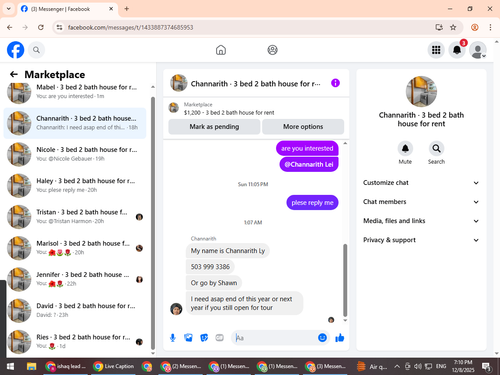The width and height of the screenshot is (500, 375).
Task: Open the tab search dropdown
Action: click(9, 9)
